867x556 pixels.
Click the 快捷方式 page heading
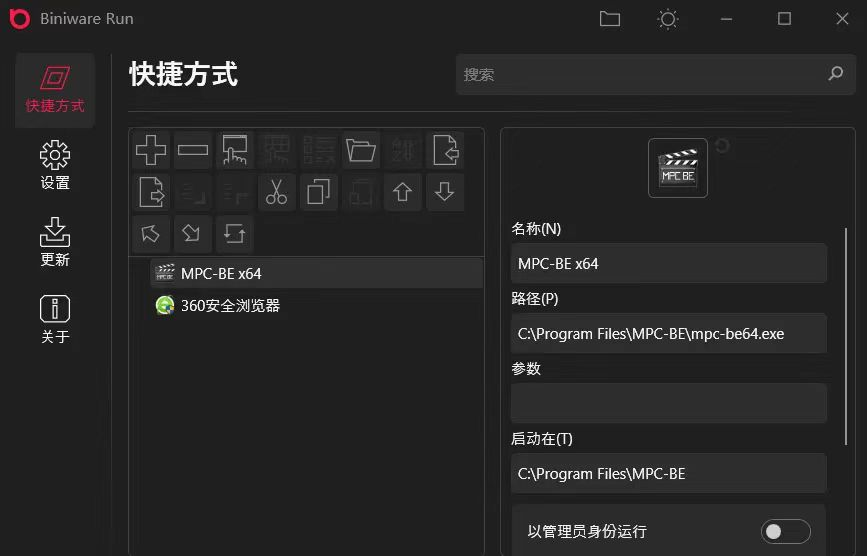click(184, 74)
